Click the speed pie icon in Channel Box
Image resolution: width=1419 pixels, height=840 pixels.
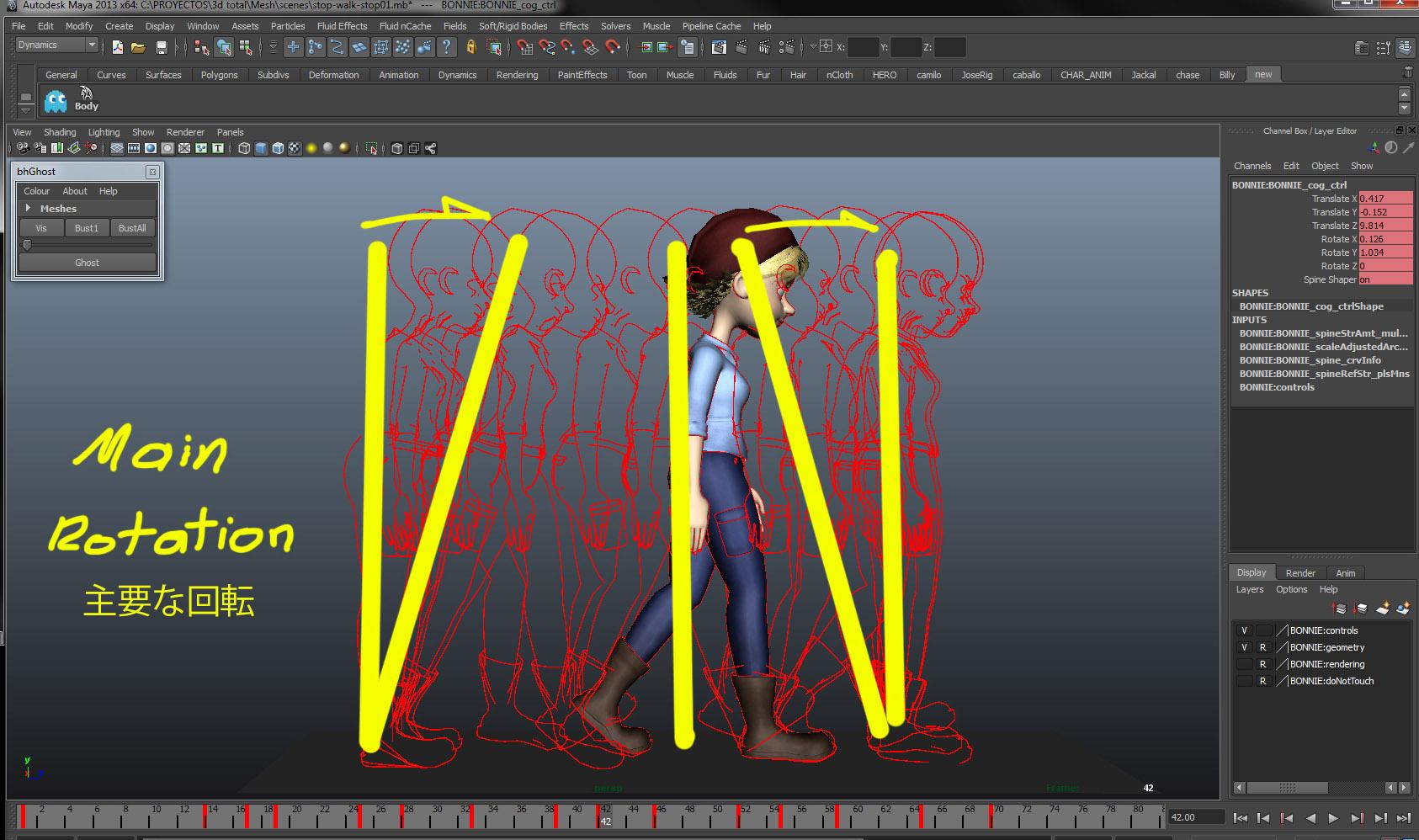click(x=1391, y=147)
